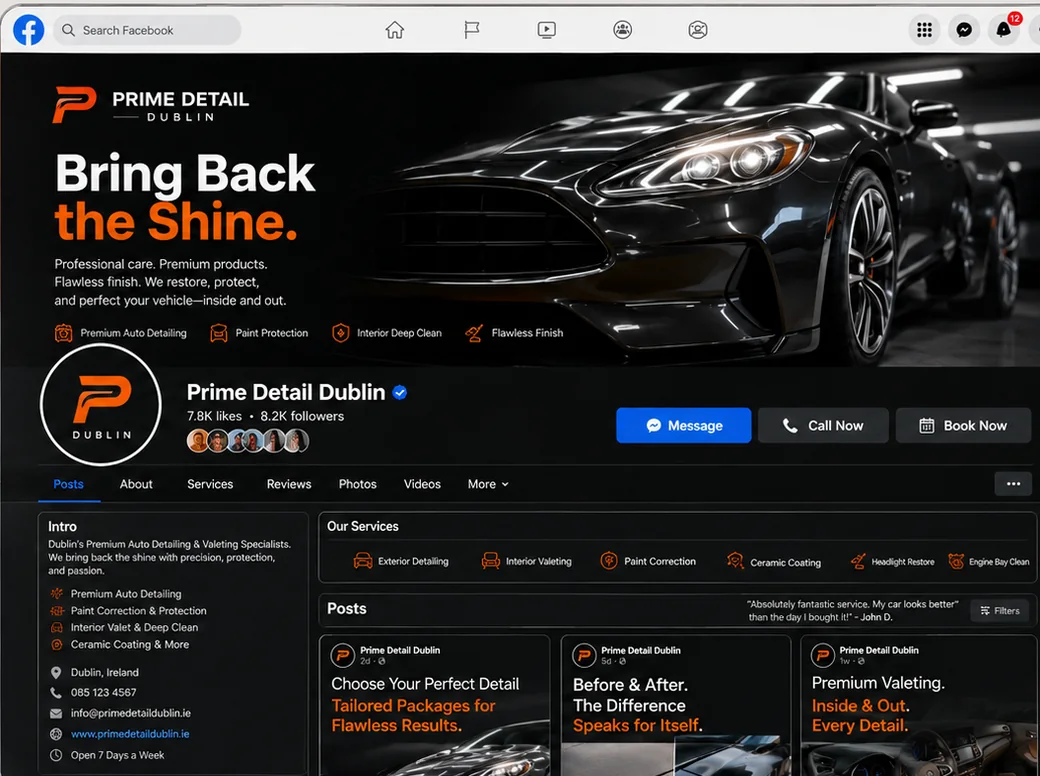Click the Interior Valeting seat icon
Viewport: 1040px width, 776px height.
(491, 561)
